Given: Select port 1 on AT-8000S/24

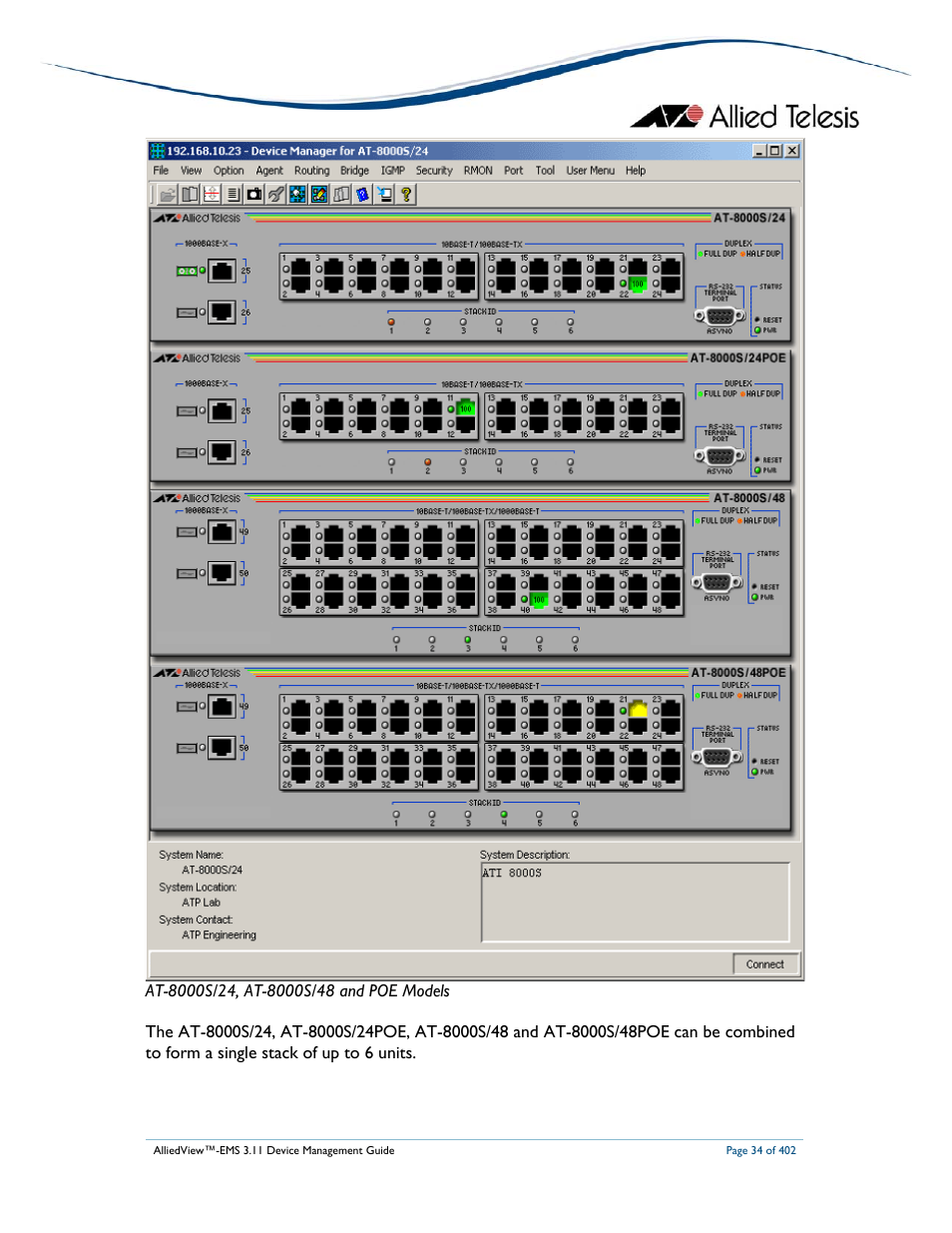Looking at the screenshot, I should [300, 268].
